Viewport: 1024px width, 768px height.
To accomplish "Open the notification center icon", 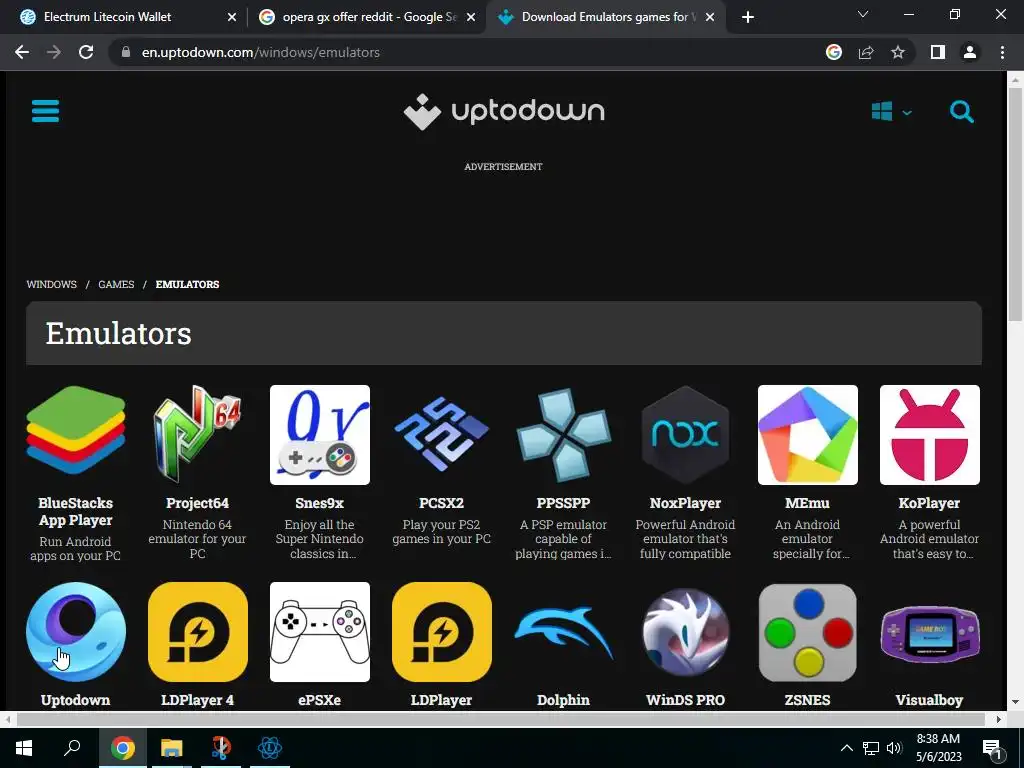I will tap(993, 748).
